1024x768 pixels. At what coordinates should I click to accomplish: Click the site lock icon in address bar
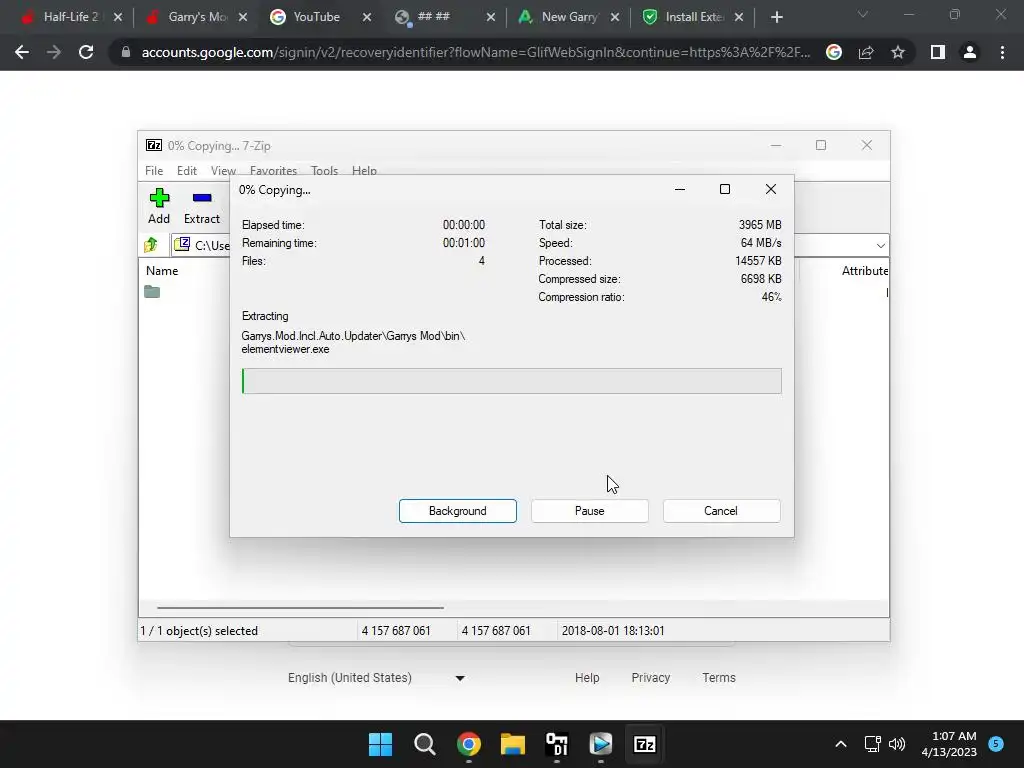[x=126, y=52]
